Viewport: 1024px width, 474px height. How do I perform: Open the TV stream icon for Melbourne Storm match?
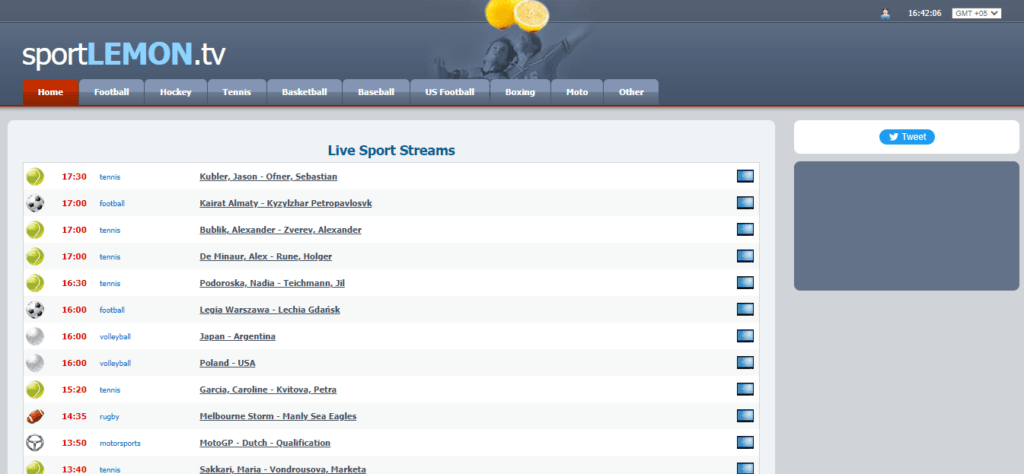tap(745, 416)
